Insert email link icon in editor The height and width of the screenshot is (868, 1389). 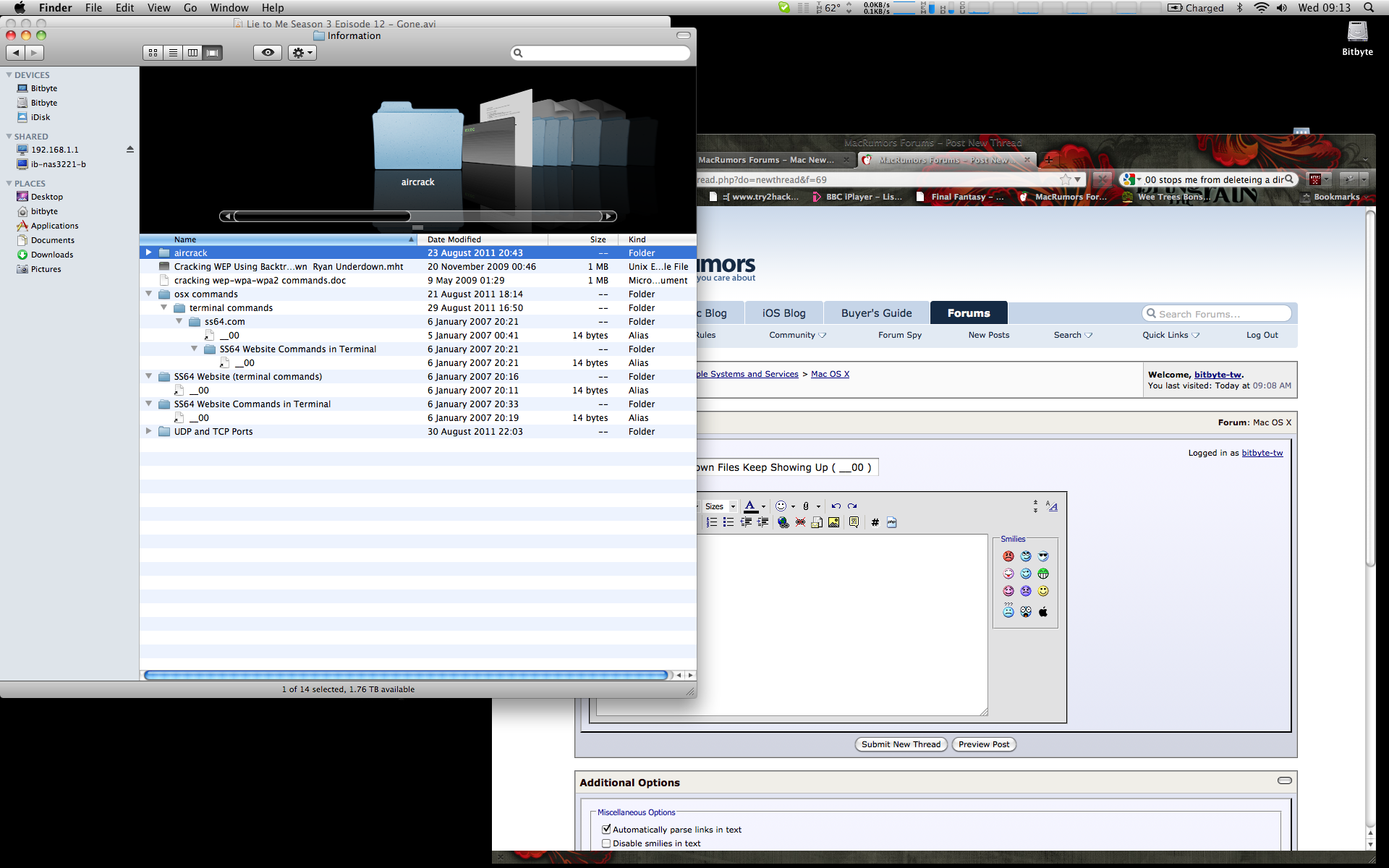817,522
